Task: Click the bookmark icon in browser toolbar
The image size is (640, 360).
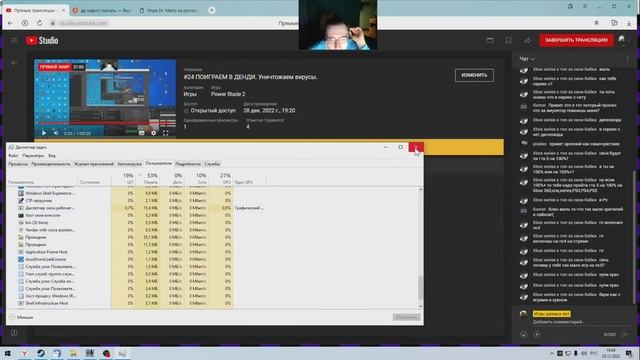Action: click(596, 23)
